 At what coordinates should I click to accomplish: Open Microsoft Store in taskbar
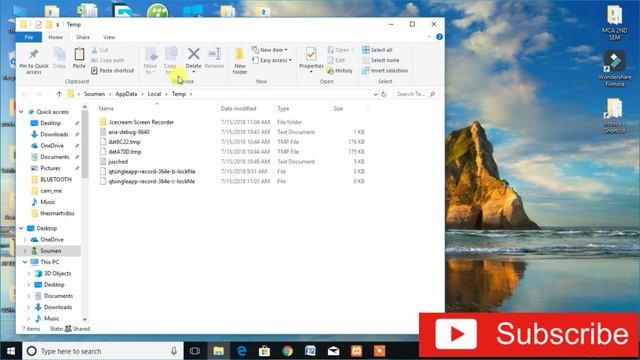[x=264, y=351]
